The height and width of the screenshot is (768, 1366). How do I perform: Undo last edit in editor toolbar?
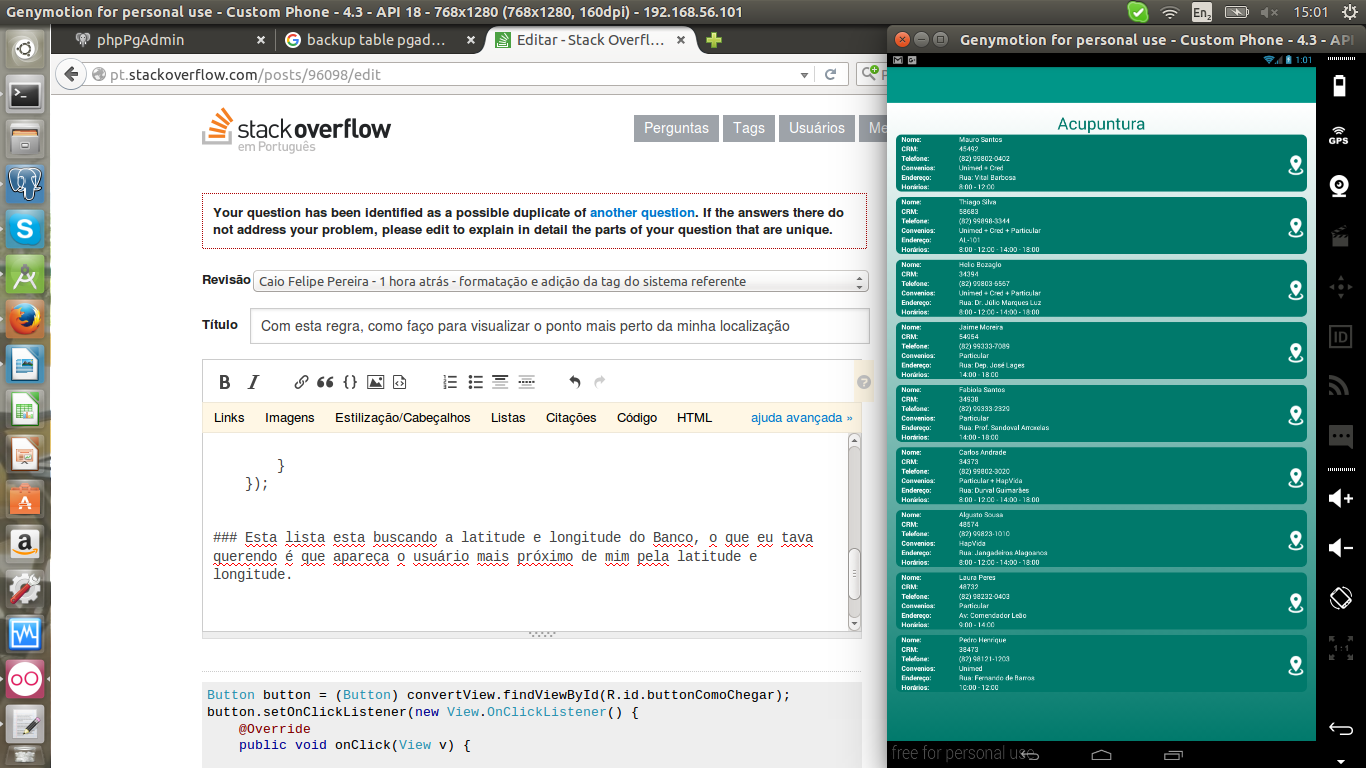point(574,382)
